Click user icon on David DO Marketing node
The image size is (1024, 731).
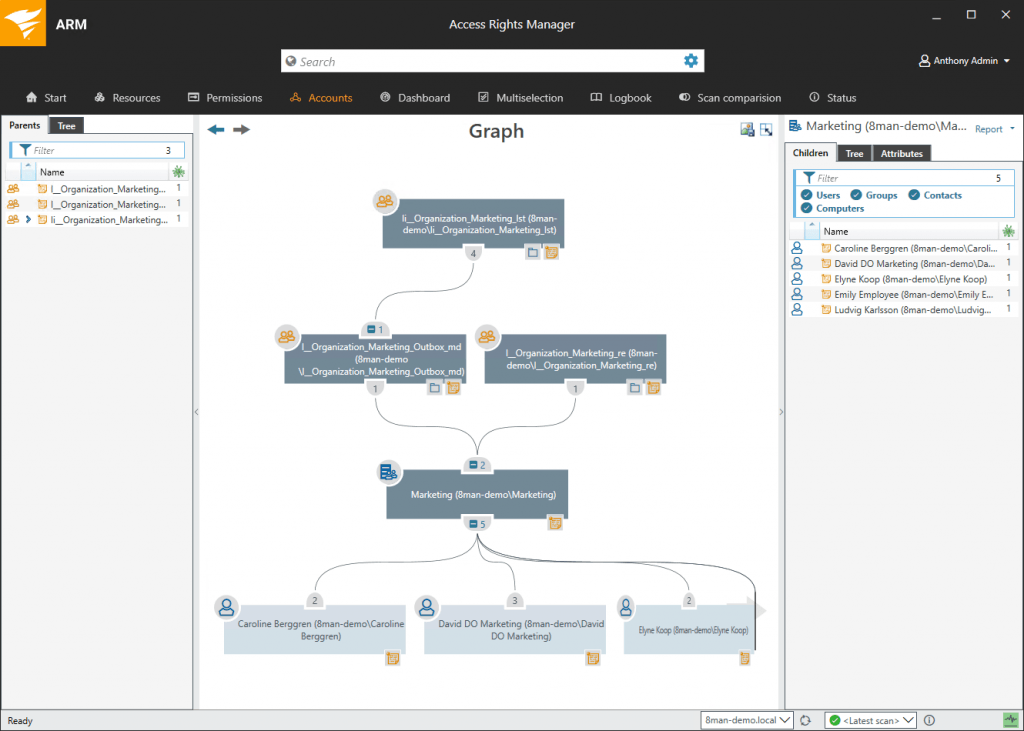[426, 607]
